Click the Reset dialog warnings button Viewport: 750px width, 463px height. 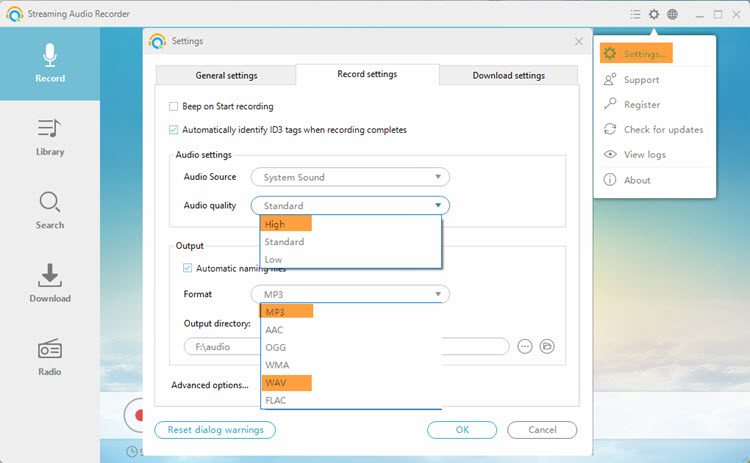(215, 430)
